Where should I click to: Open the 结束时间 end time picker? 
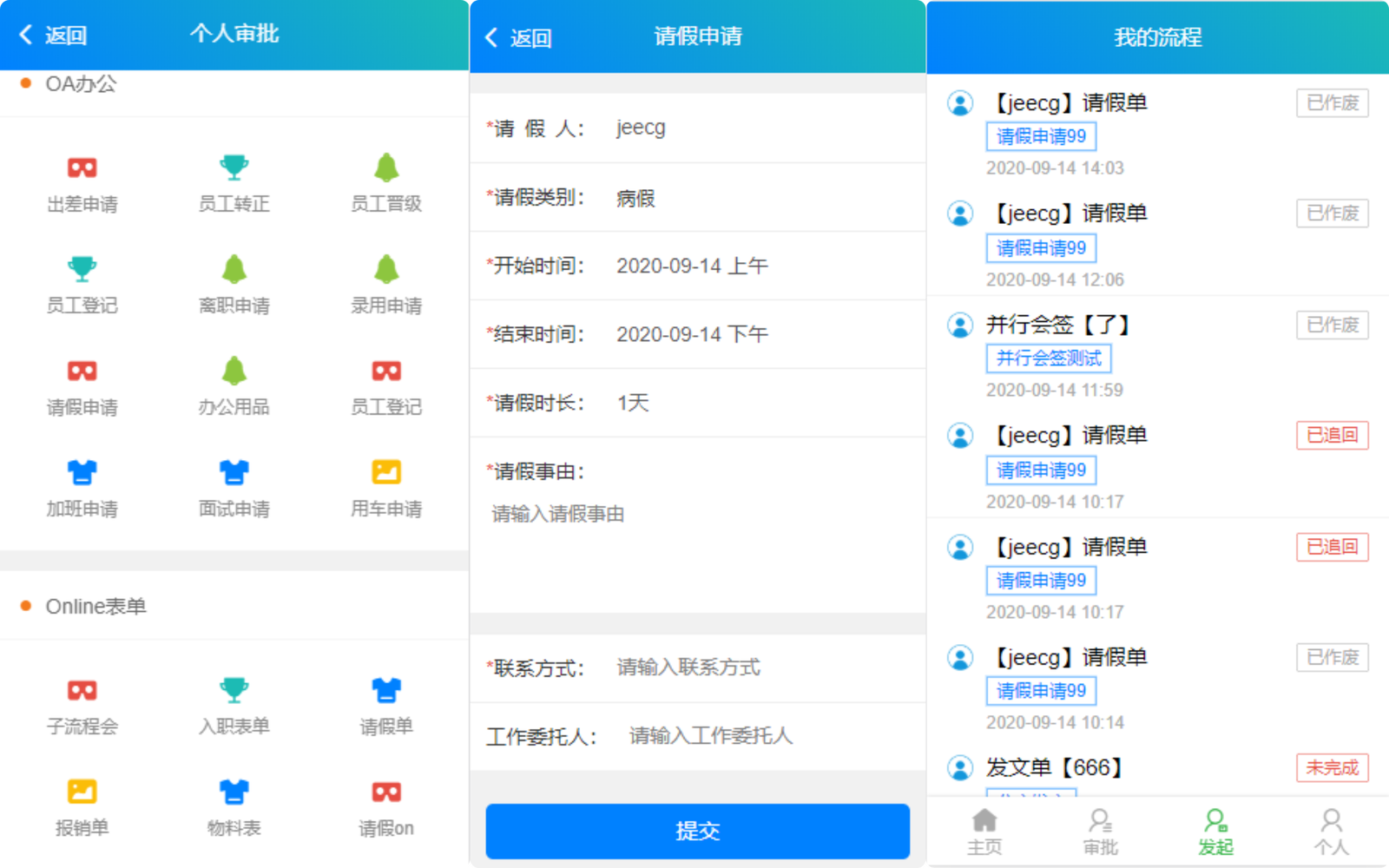point(697,334)
